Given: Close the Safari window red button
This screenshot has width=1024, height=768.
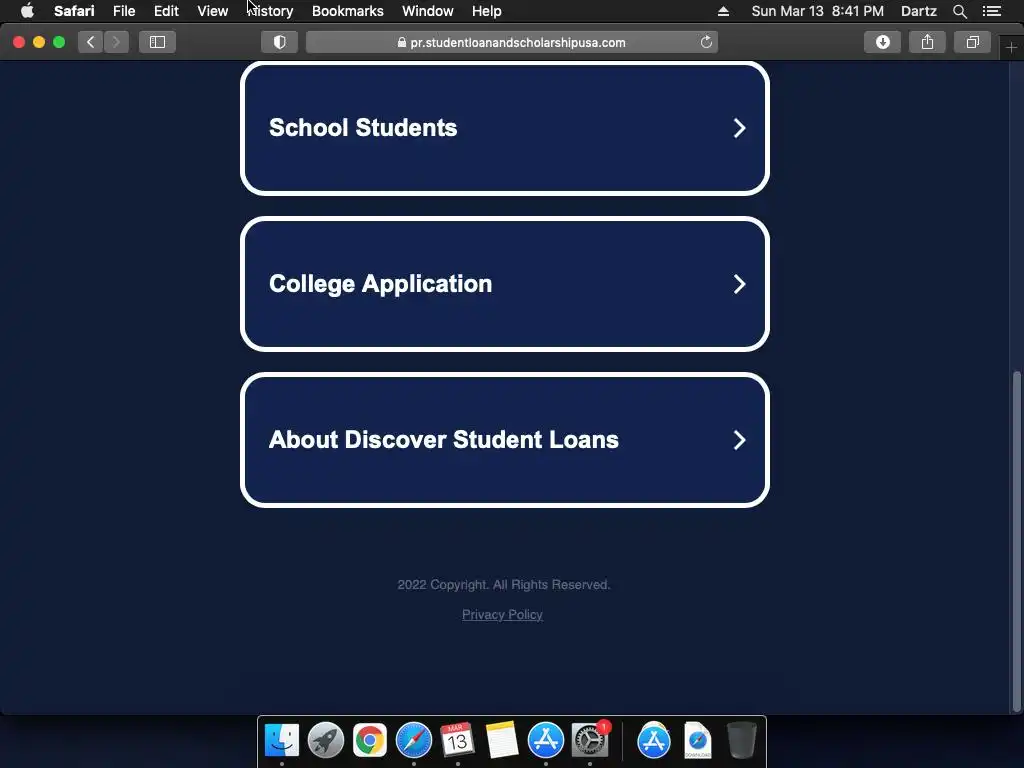Looking at the screenshot, I should (19, 42).
